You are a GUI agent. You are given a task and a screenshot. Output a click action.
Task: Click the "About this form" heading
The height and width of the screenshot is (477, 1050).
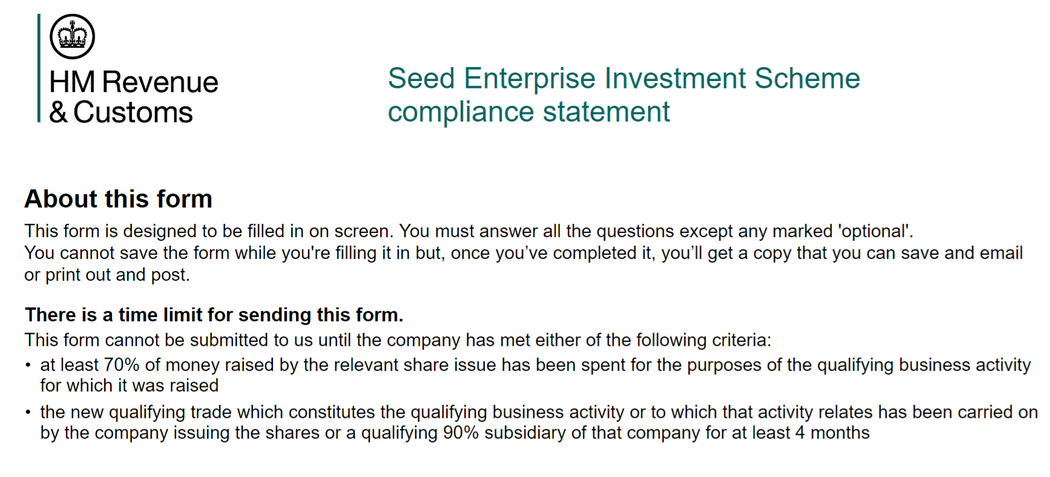pos(118,198)
